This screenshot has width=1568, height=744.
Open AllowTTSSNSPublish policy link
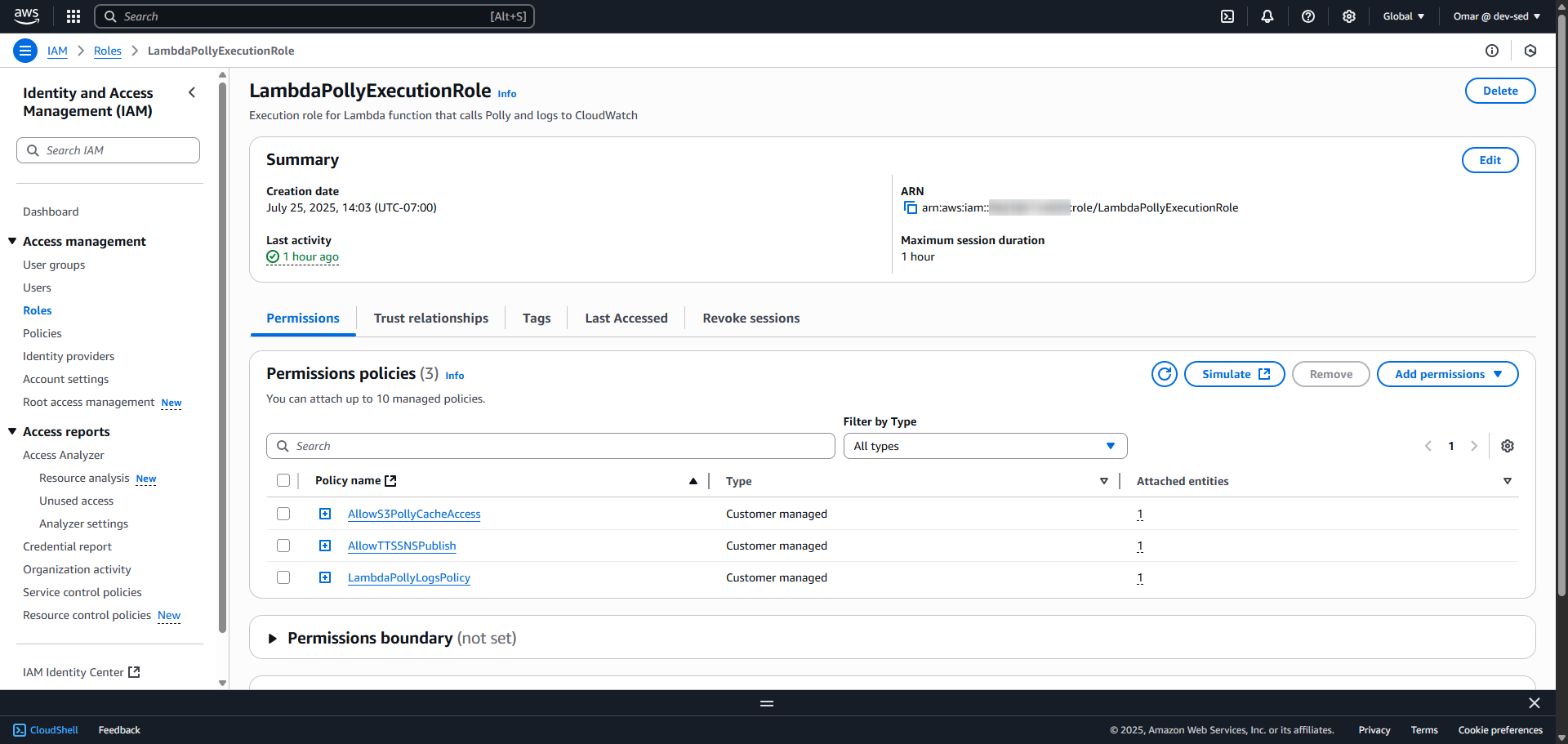point(402,546)
